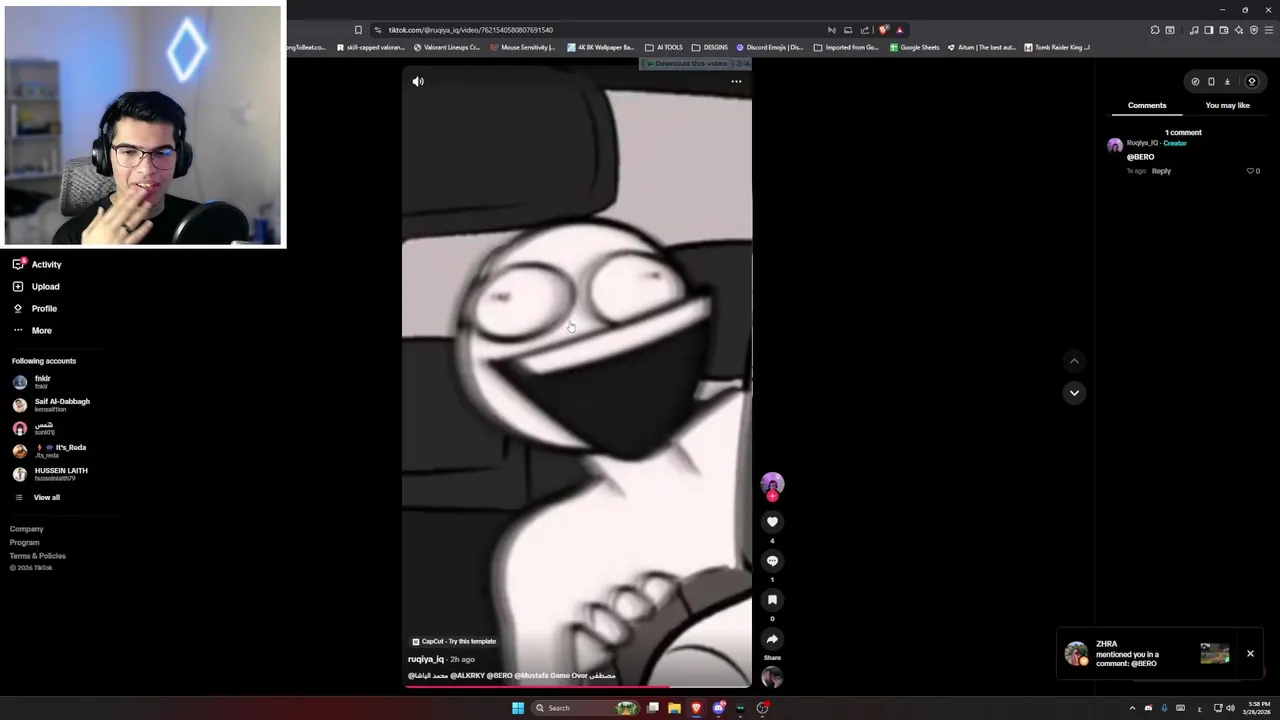Open Valorant Lineups bookmark
This screenshot has width=1280, height=720.
(x=446, y=47)
